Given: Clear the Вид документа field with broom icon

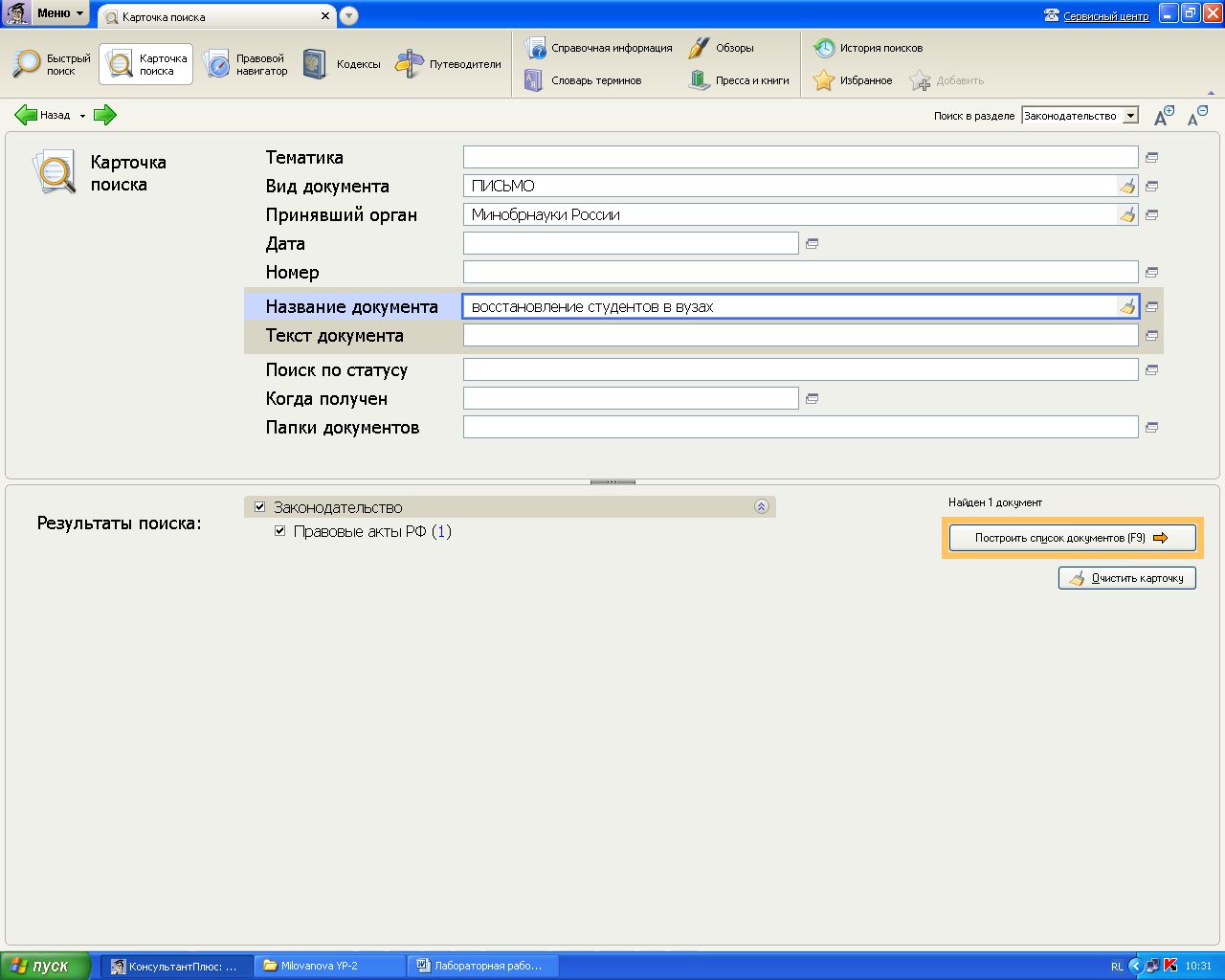Looking at the screenshot, I should pos(1127,186).
